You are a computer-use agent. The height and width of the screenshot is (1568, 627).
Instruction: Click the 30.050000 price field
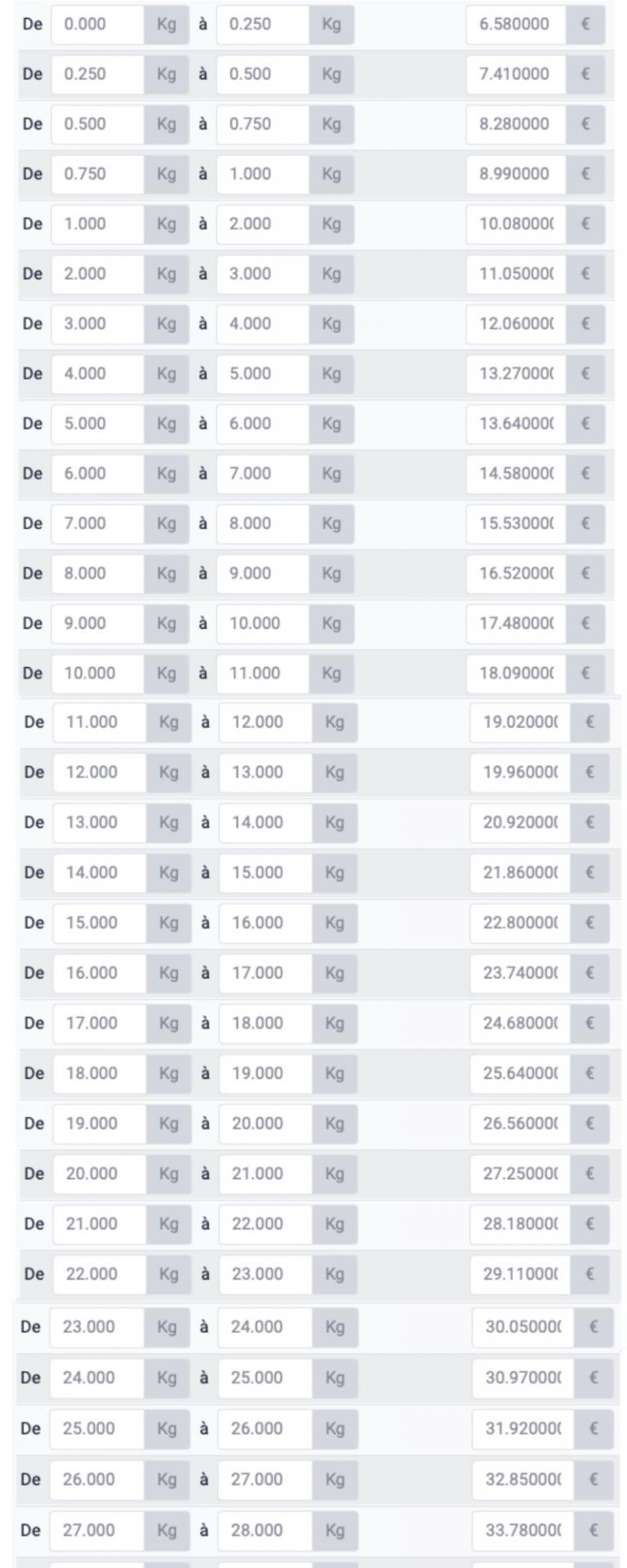(x=523, y=1327)
